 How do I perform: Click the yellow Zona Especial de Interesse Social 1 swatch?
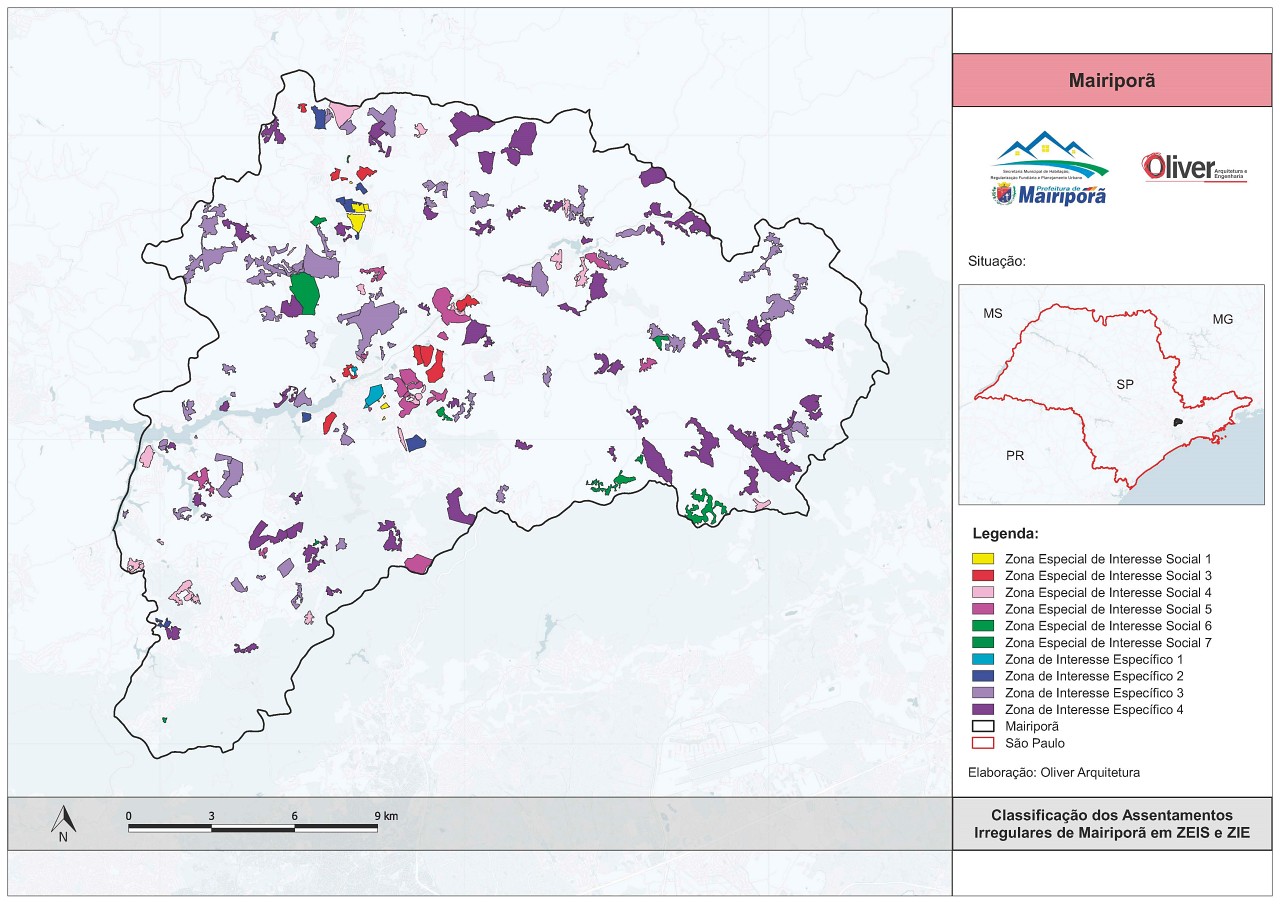(x=983, y=559)
